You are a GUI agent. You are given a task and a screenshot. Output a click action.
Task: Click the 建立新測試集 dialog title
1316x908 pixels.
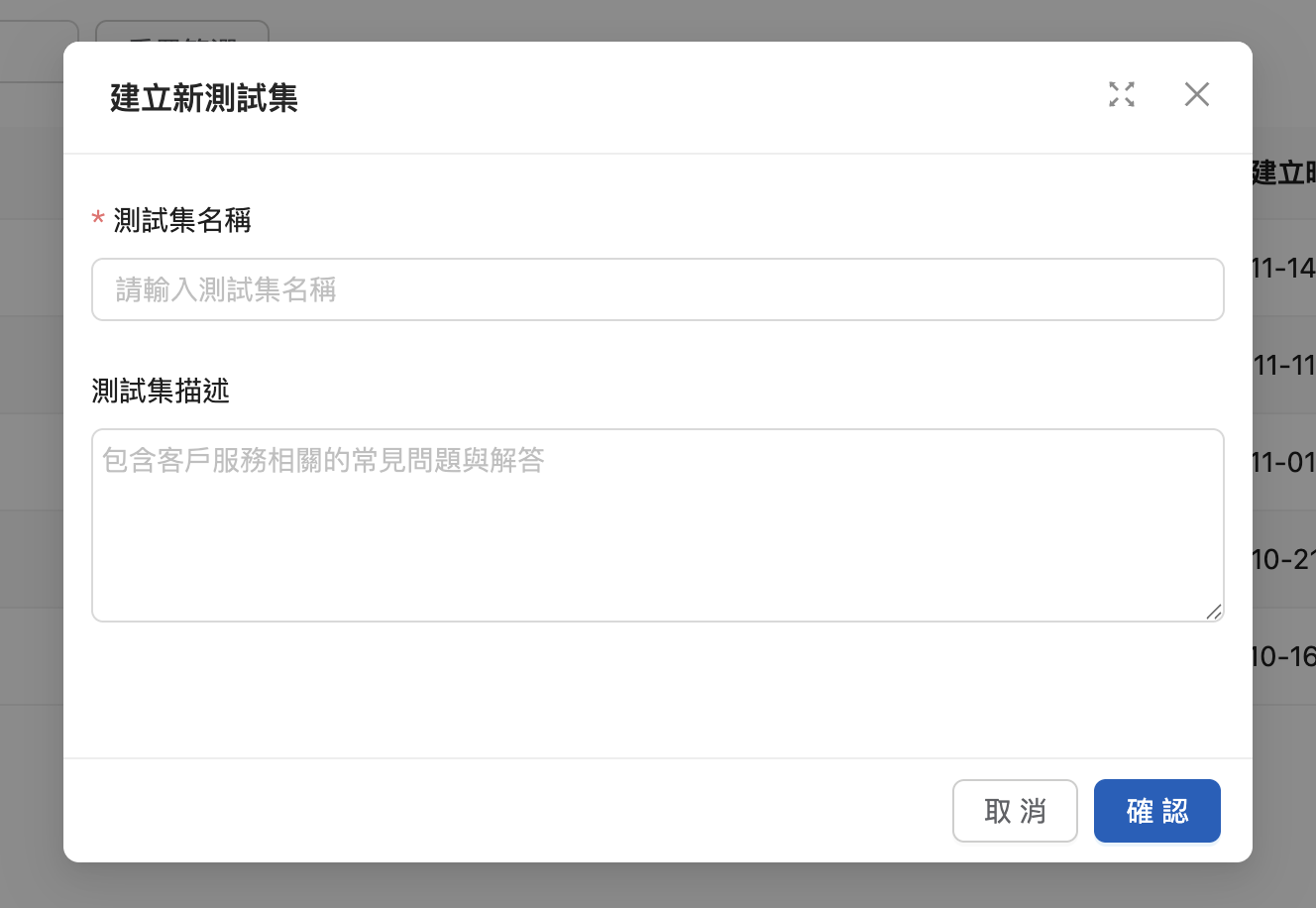(204, 98)
